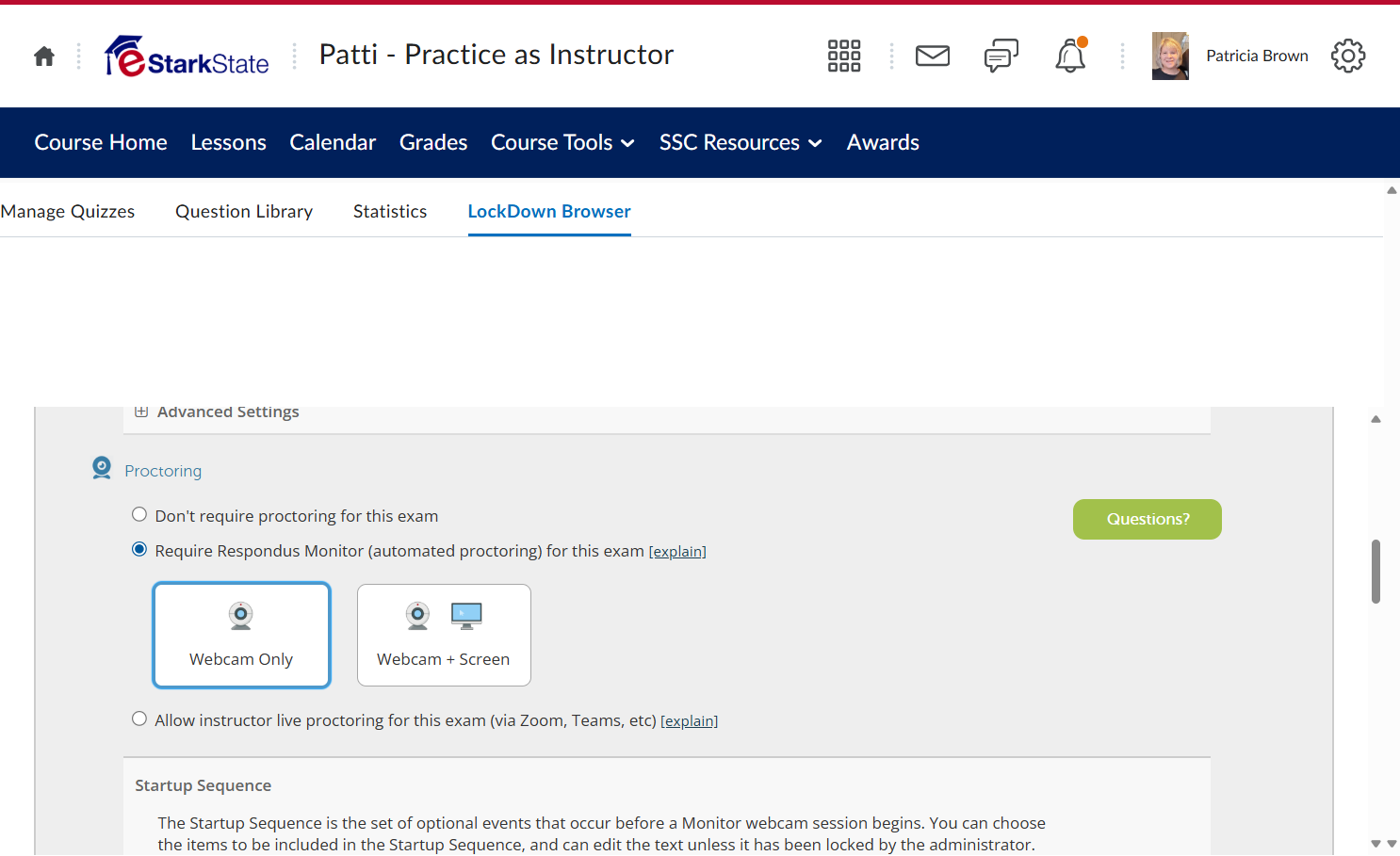Open the update alerts bell icon

(x=1070, y=57)
